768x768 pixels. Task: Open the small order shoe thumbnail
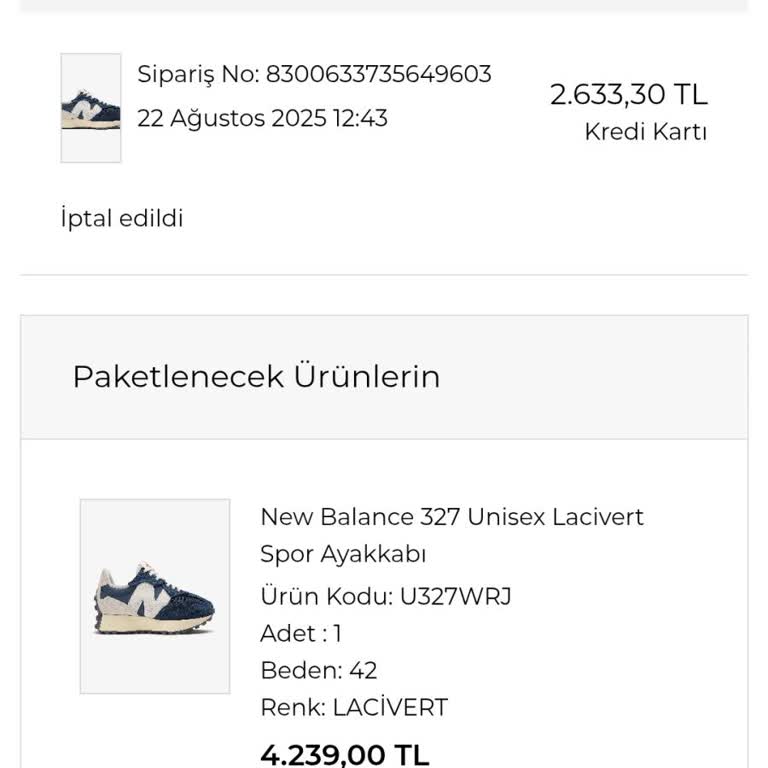90,108
